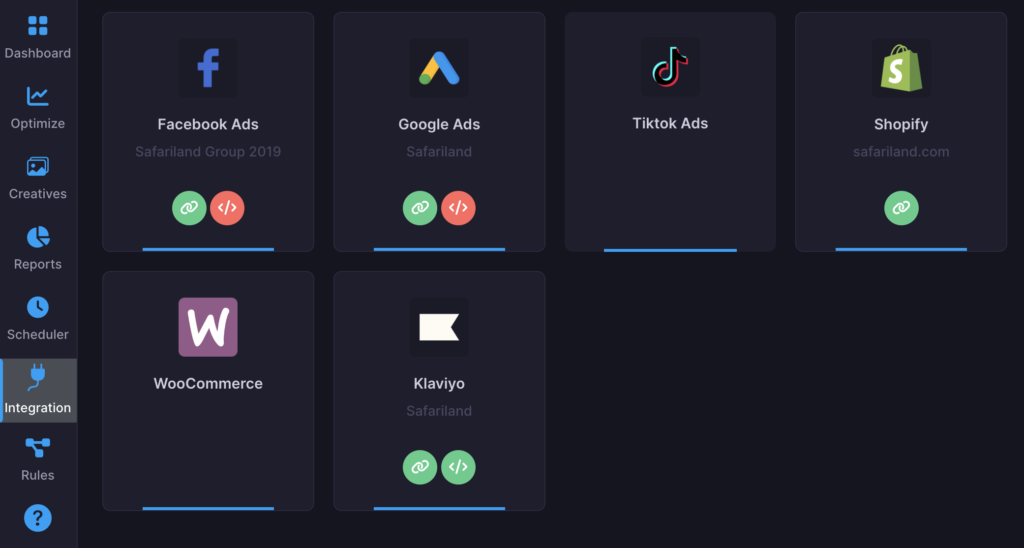The height and width of the screenshot is (548, 1024).
Task: Open the Rules section
Action: [x=38, y=460]
